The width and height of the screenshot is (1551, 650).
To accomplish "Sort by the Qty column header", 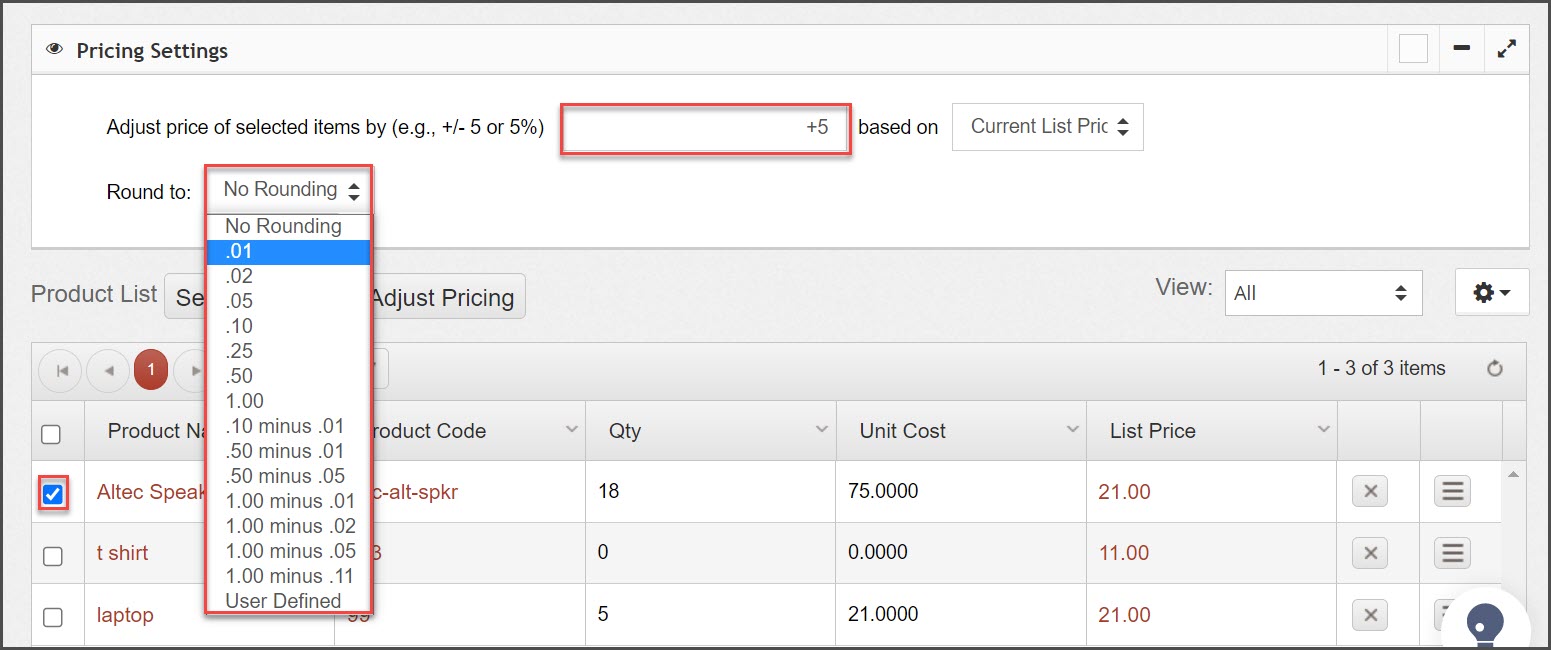I will pos(625,431).
